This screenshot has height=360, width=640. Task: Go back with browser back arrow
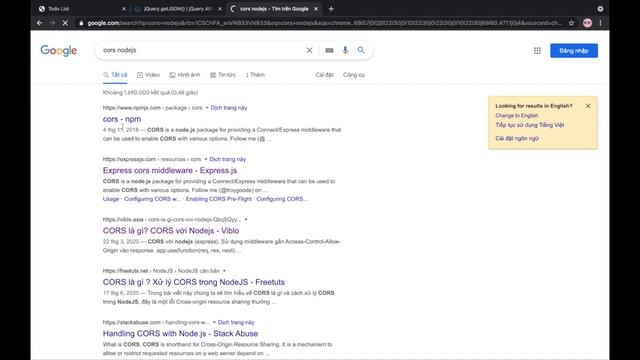pos(40,23)
